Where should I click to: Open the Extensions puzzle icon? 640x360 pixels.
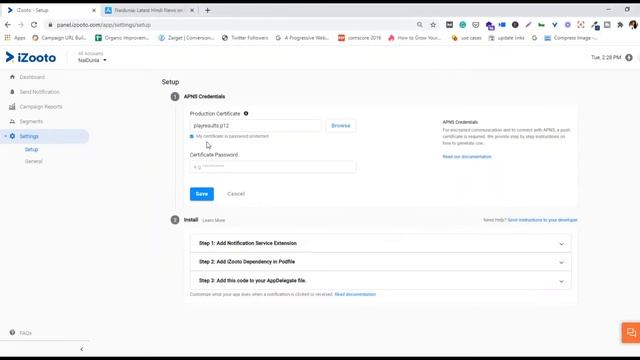tap(620, 25)
